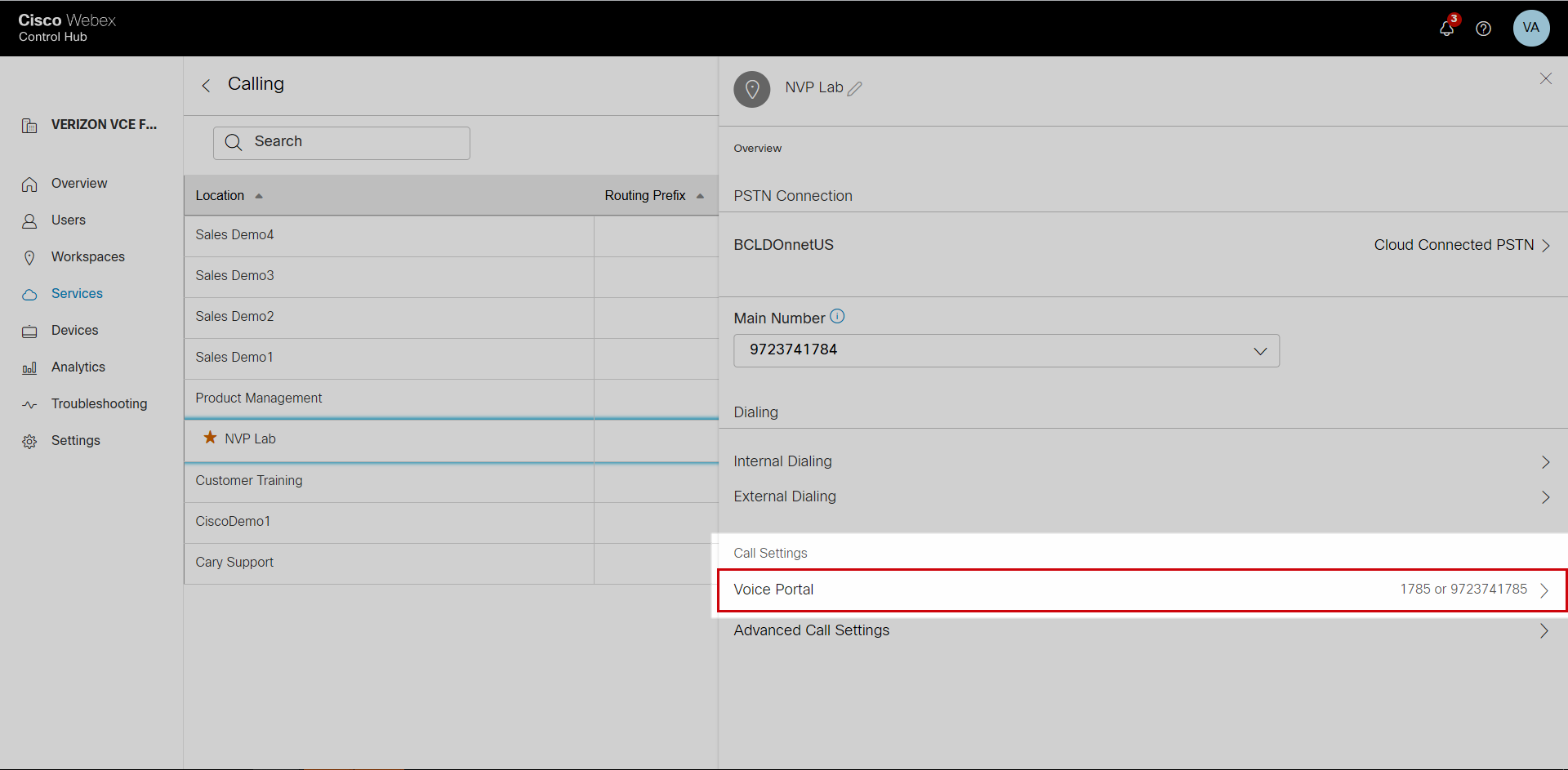Click the location Search field
1568x770 pixels.
341,142
